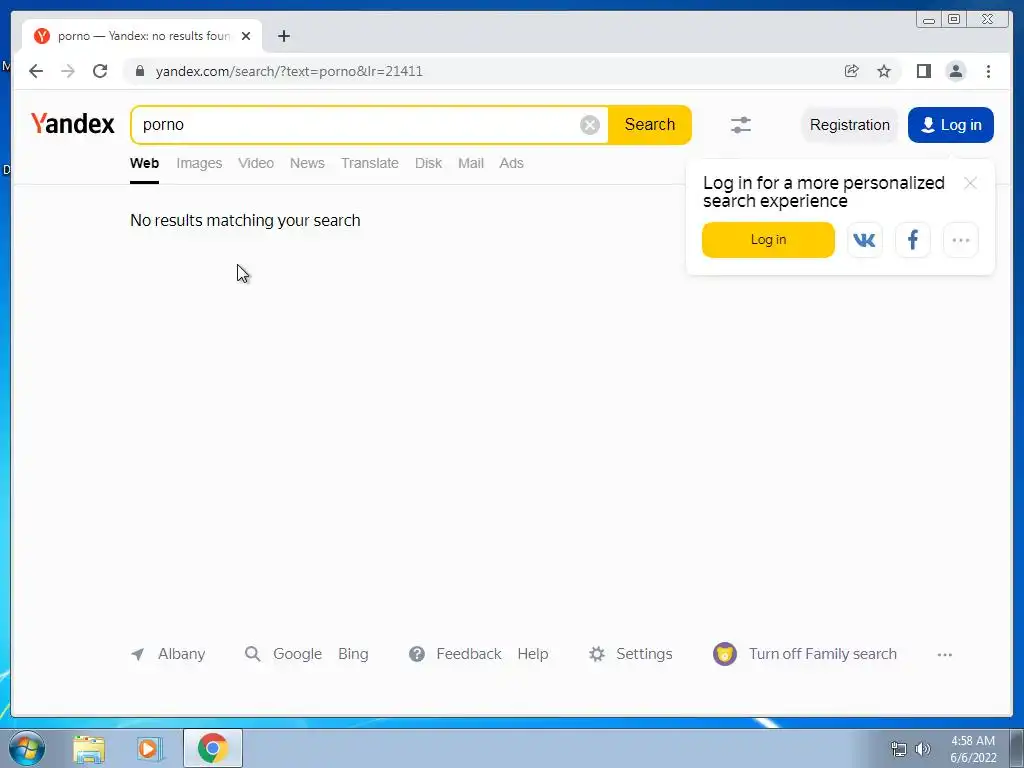Viewport: 1024px width, 768px height.
Task: Click the Albany location link
Action: [182, 654]
